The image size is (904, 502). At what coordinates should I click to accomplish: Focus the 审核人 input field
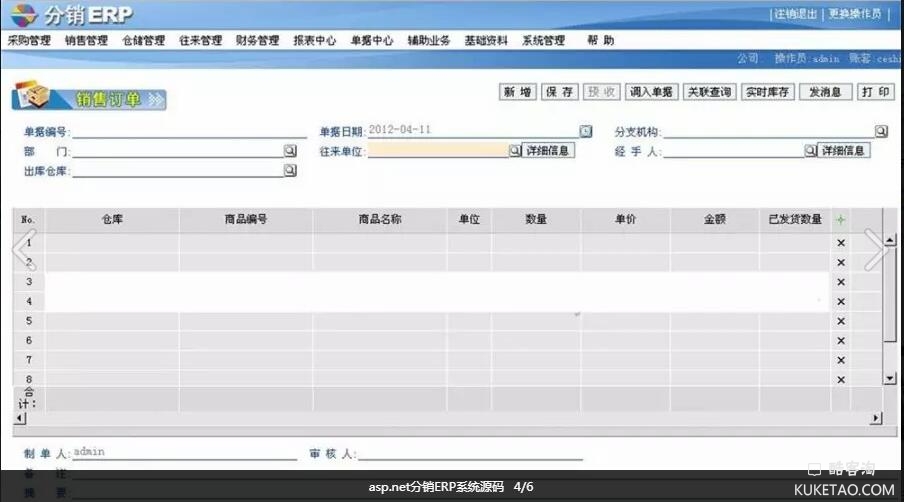(x=470, y=454)
